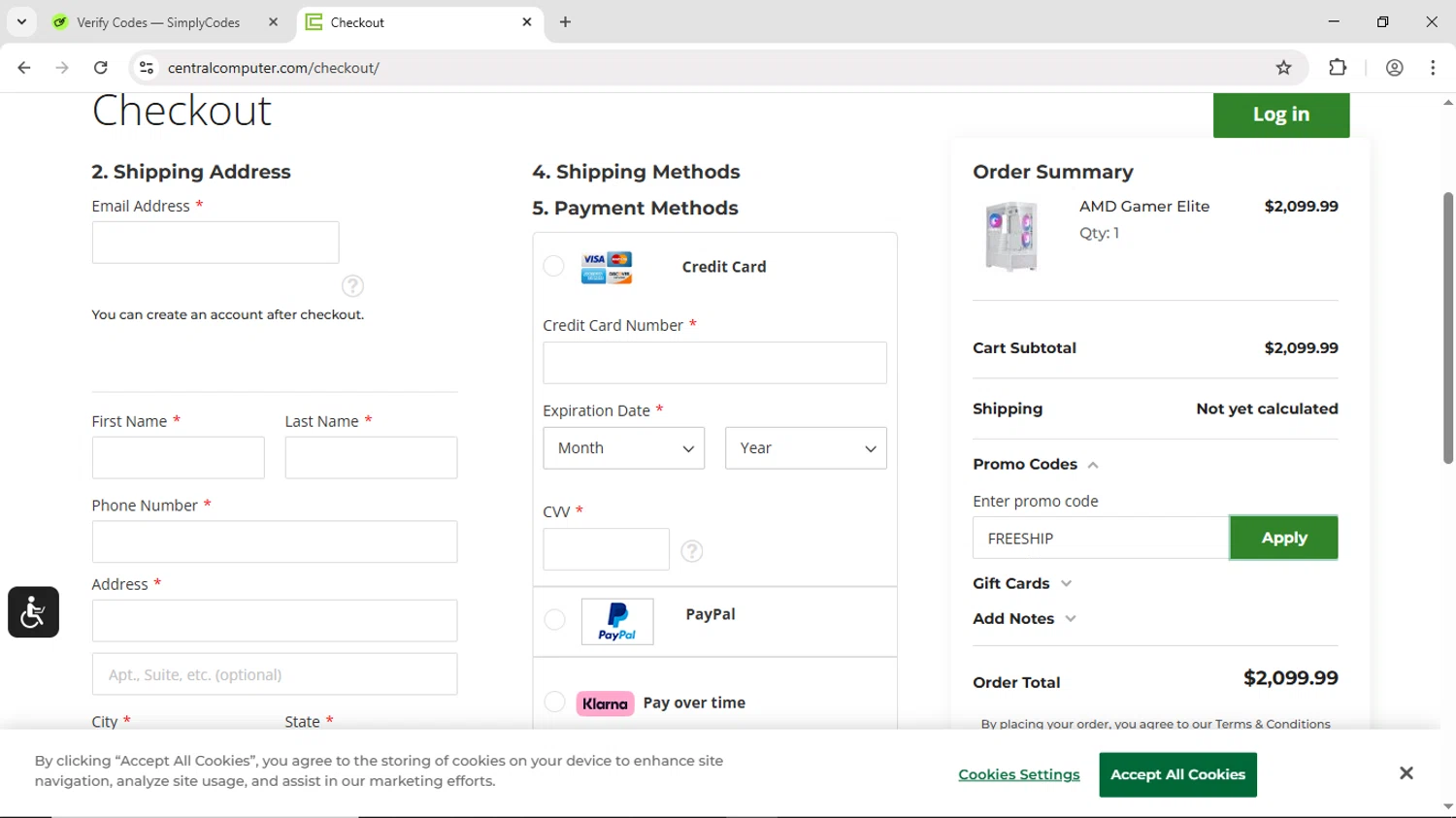Open the browser profile icon

point(1395,68)
